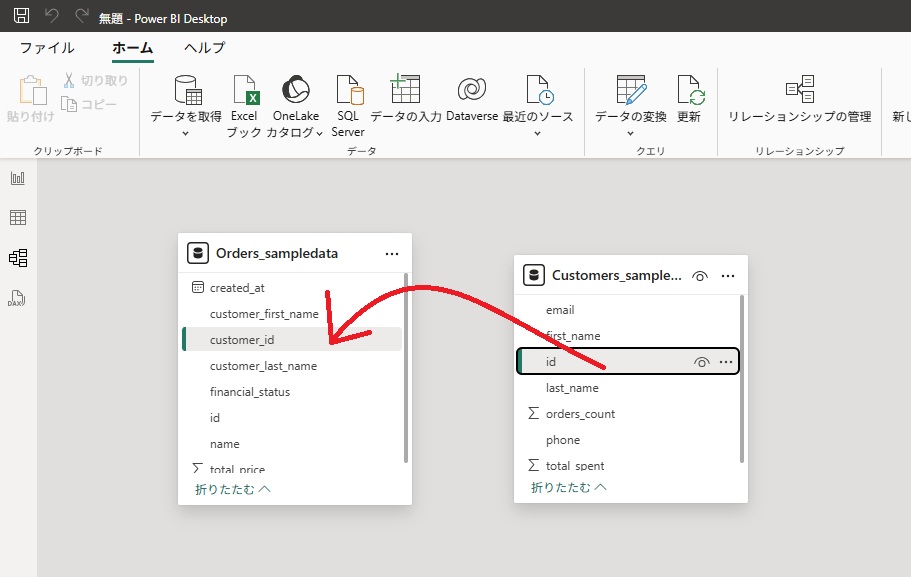This screenshot has height=577, width=911.
Task: Click the Undo arrow in title bar
Action: tap(52, 16)
